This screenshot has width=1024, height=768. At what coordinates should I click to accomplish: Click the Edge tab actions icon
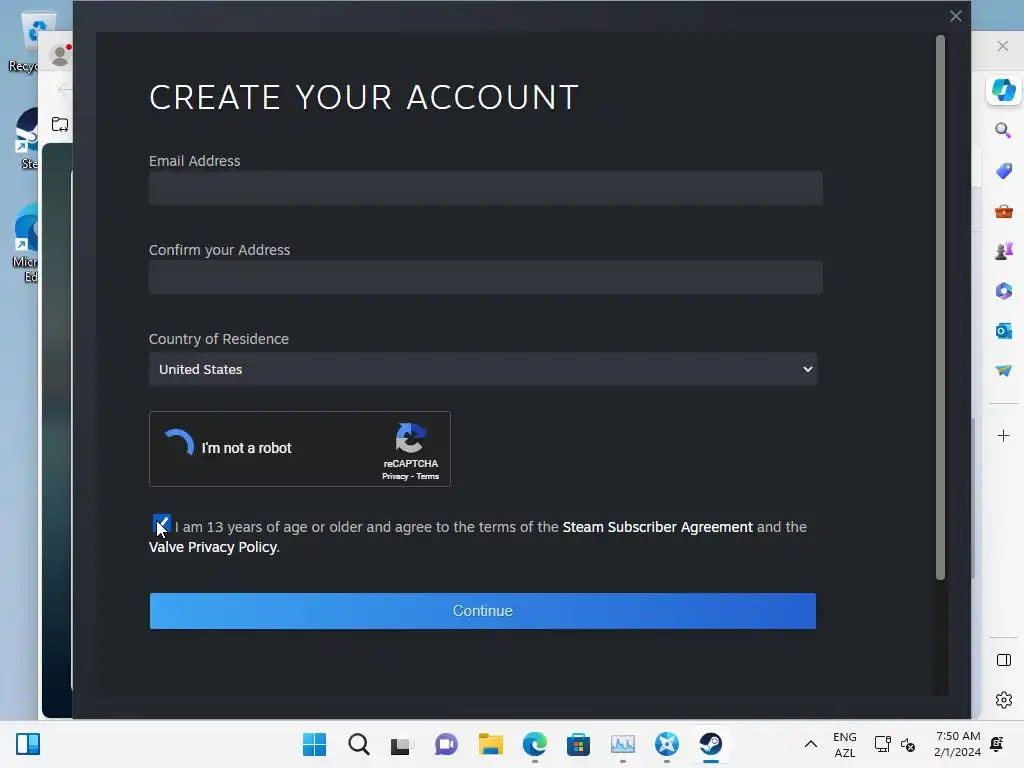click(x=60, y=124)
